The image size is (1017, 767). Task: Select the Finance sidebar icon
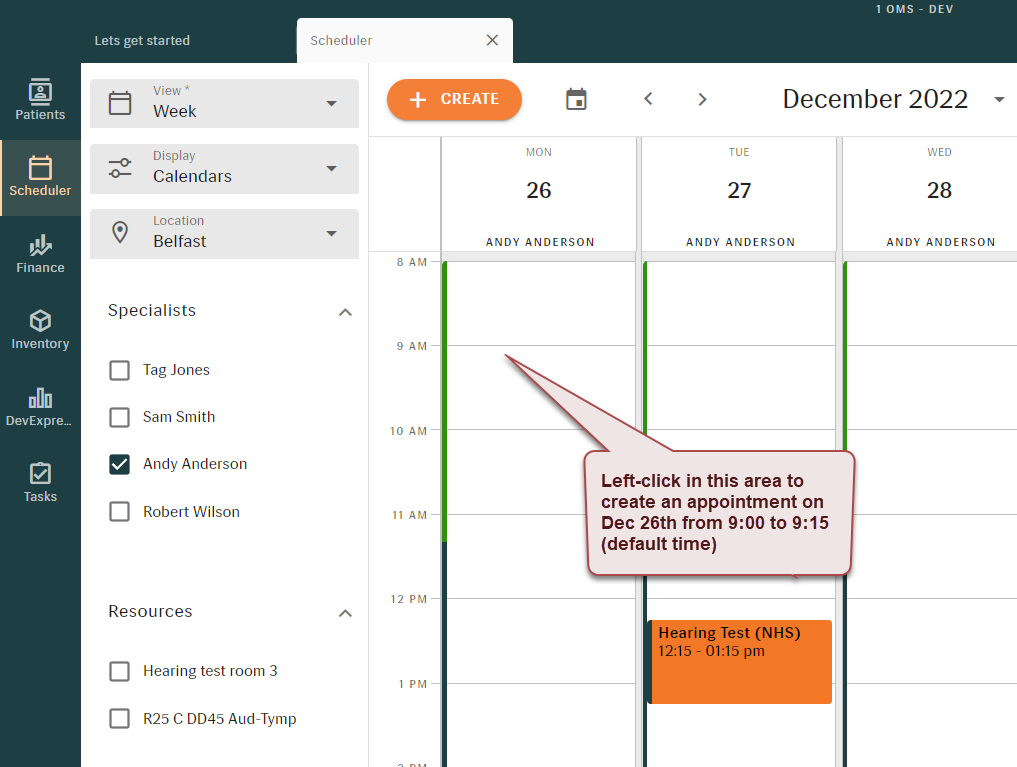(40, 254)
